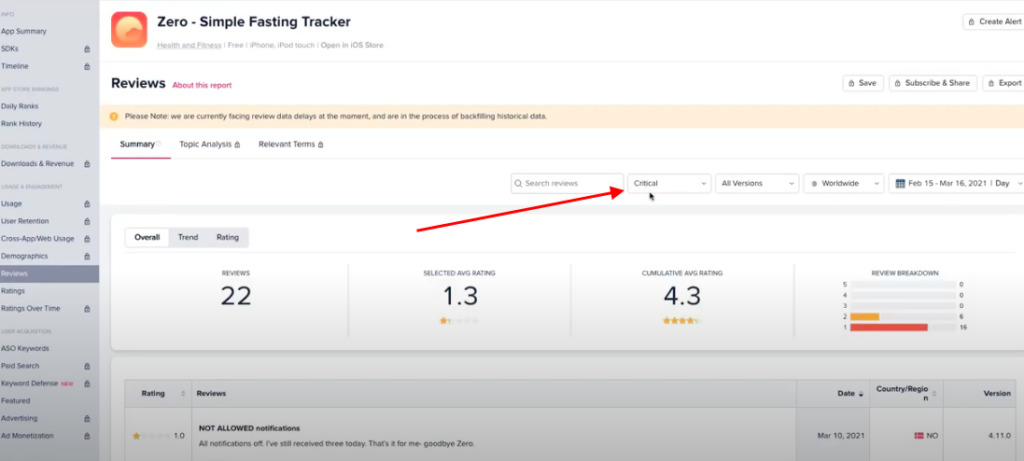
Task: Click the Country/Region column sort arrows
Action: point(935,394)
